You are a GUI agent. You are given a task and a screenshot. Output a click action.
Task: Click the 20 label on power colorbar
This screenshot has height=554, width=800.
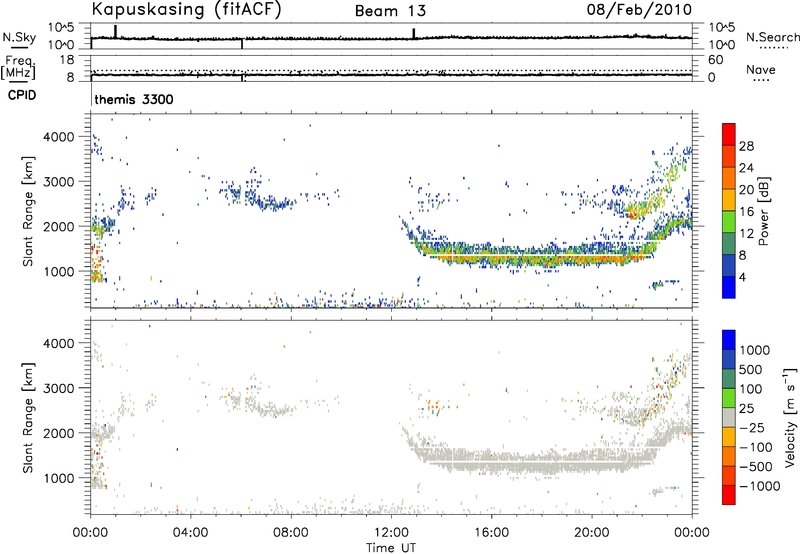(746, 190)
